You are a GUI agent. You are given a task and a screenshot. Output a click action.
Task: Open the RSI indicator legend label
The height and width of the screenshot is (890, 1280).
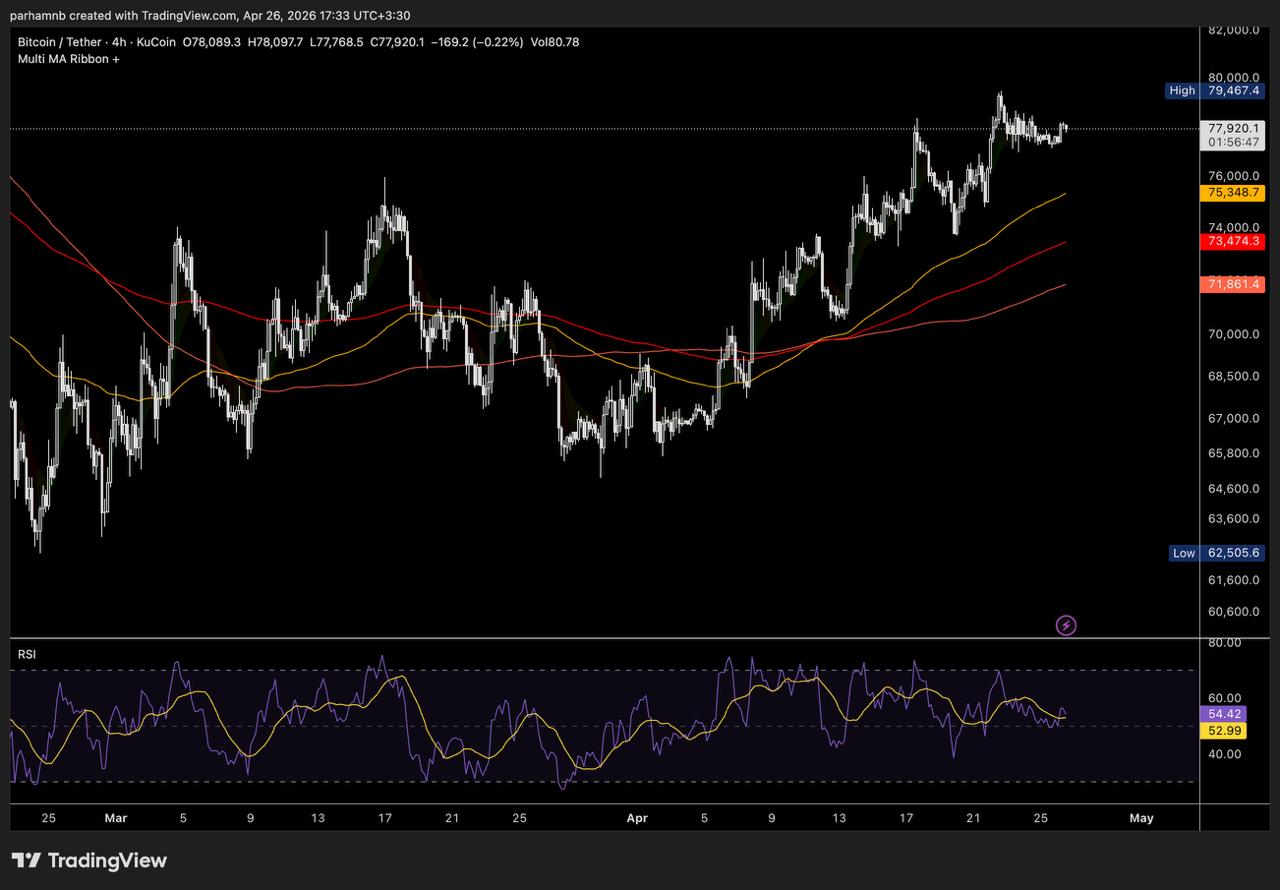tap(26, 655)
